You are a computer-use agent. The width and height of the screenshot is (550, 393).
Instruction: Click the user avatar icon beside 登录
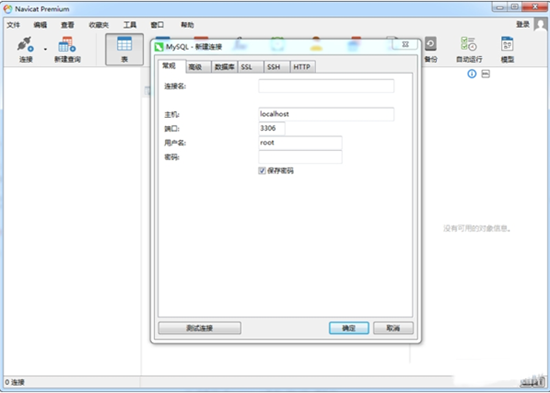(541, 25)
